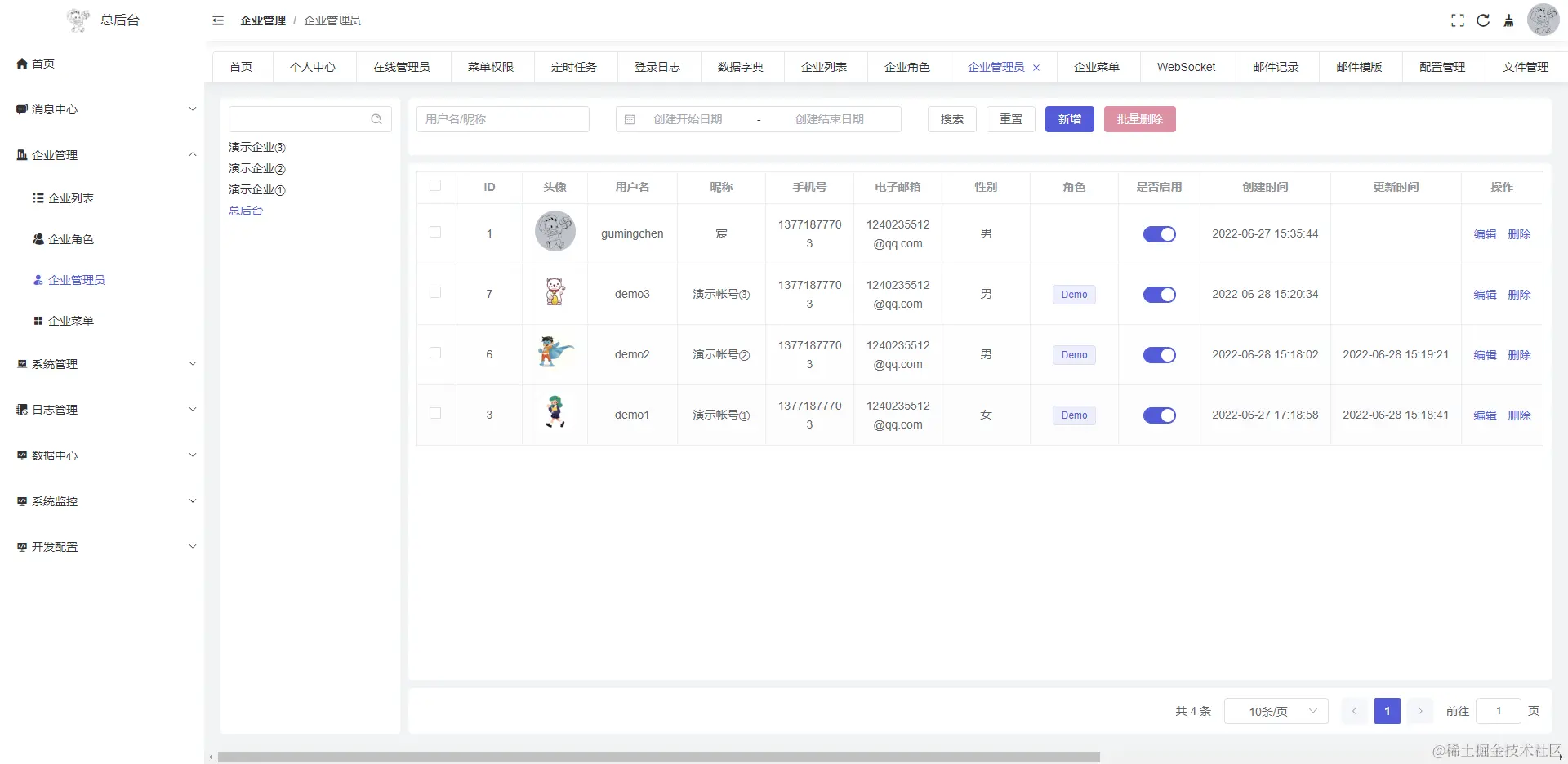Click the icon beside 系统监控
Screen dimensions: 1568x764
(22, 501)
